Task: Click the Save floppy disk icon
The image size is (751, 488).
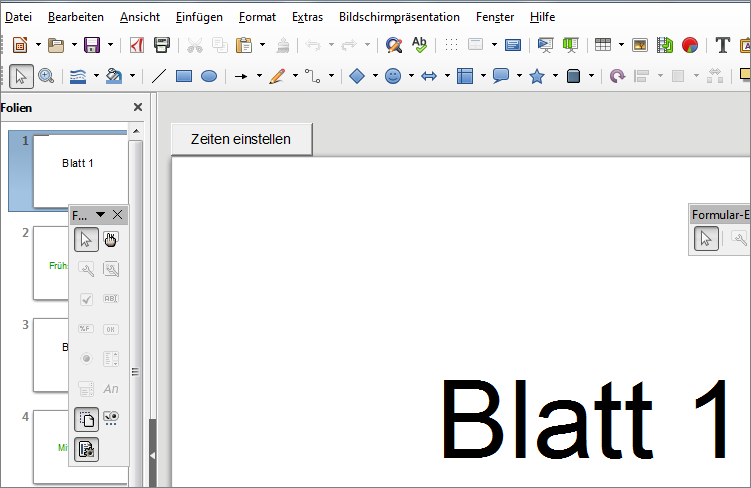Action: pos(92,45)
